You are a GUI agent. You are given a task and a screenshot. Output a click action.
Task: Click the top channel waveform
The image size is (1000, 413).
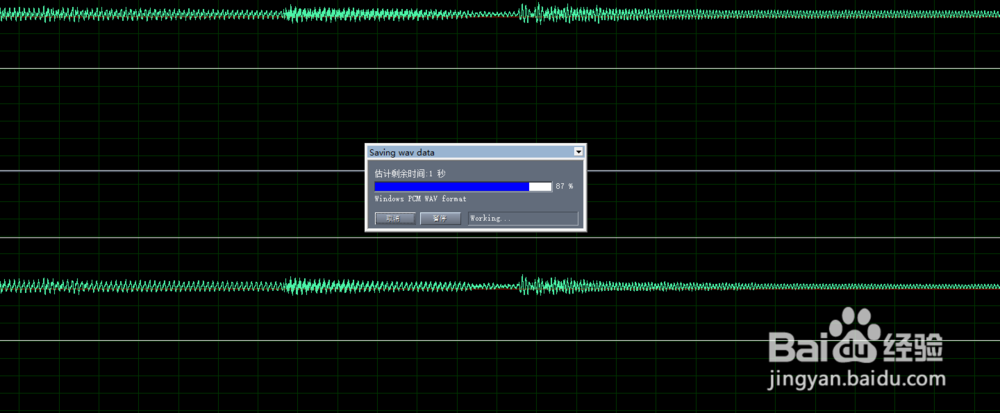tap(500, 13)
